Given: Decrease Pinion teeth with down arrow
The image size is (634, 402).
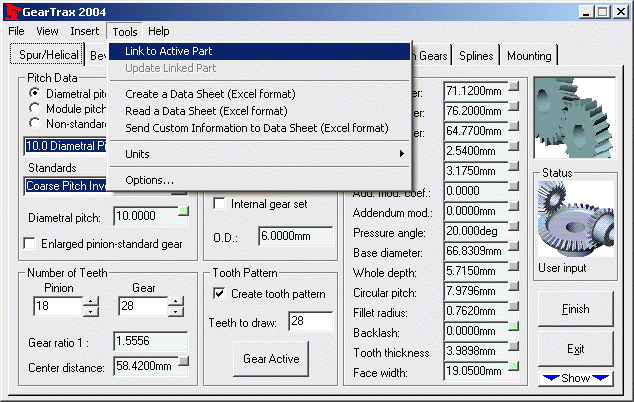Looking at the screenshot, I should point(91,311).
